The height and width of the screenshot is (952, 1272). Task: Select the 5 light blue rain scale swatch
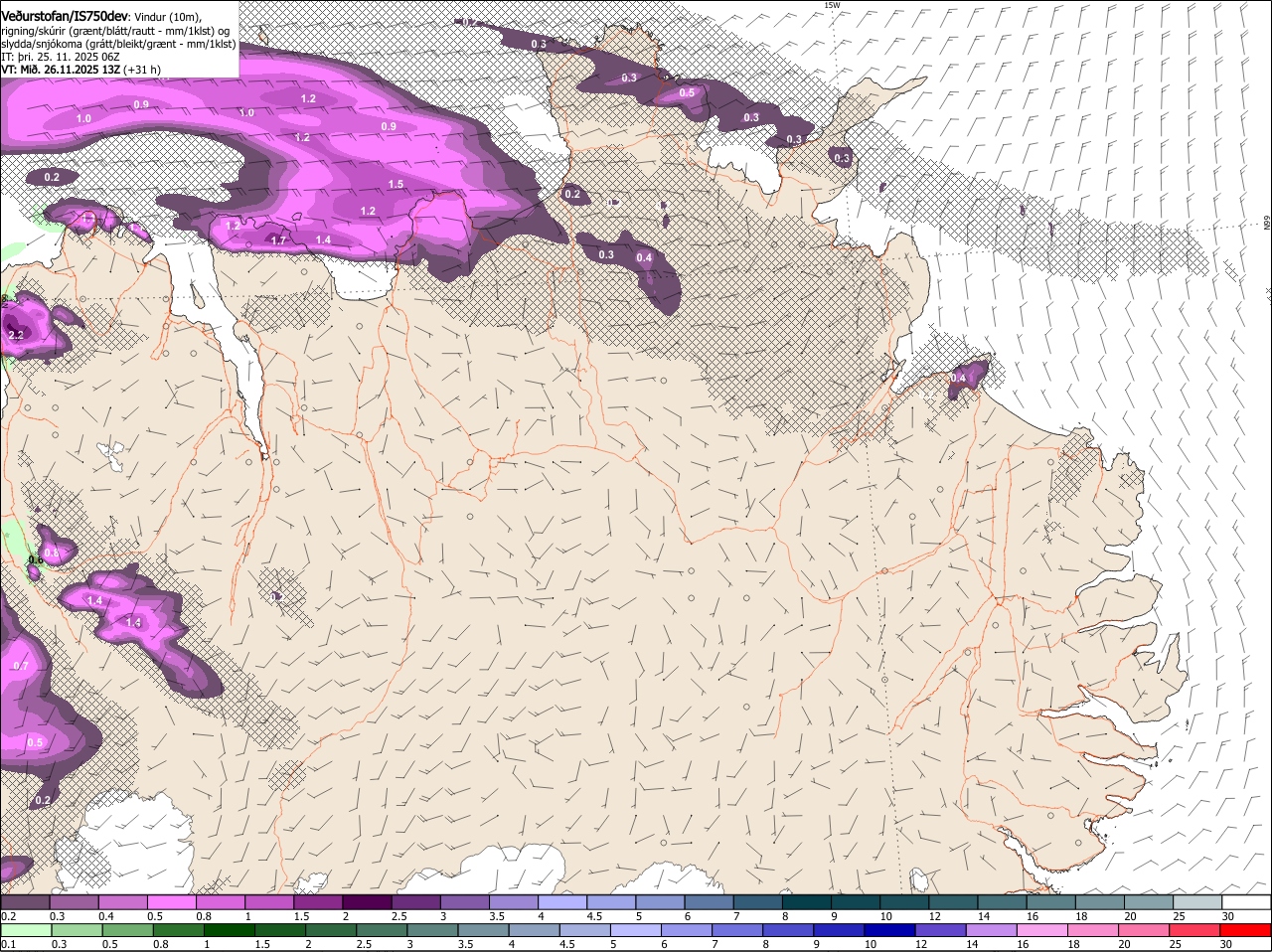coord(634,931)
